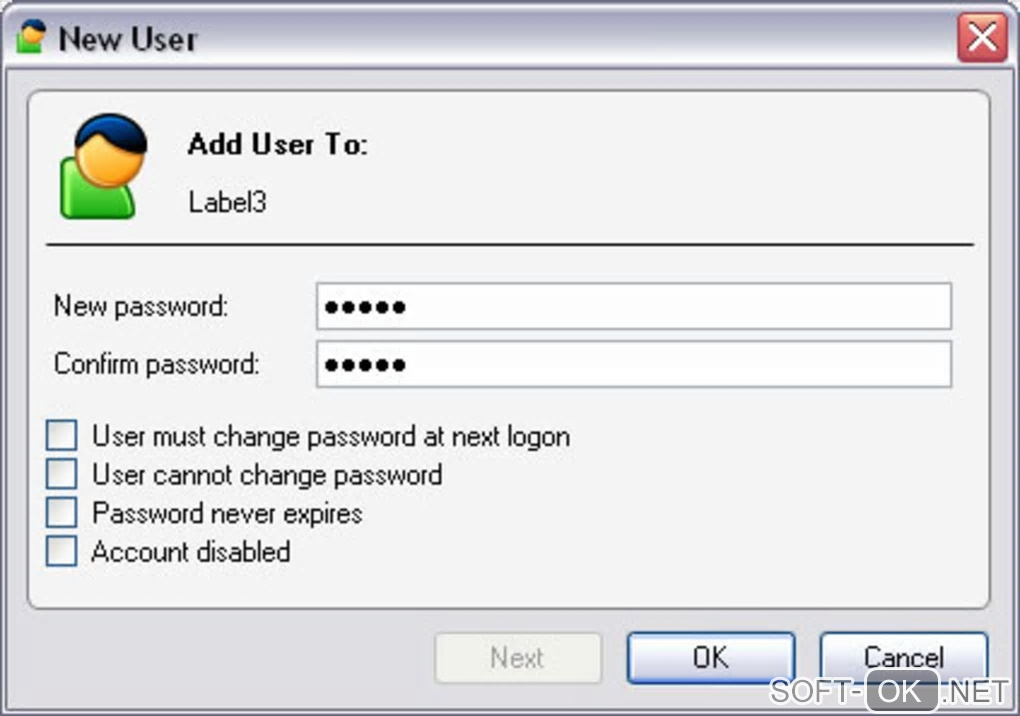Viewport: 1020px width, 716px height.
Task: Click the 'New User' title bar text
Action: [127, 39]
